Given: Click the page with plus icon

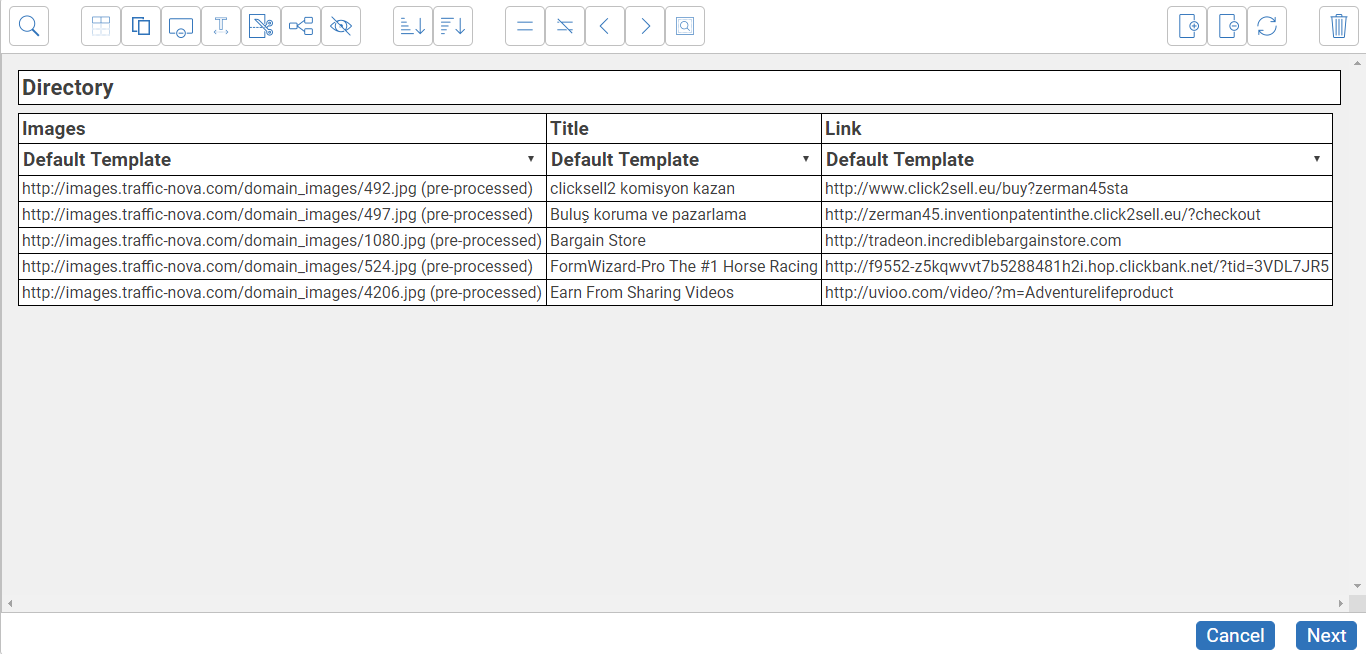Looking at the screenshot, I should point(1187,26).
